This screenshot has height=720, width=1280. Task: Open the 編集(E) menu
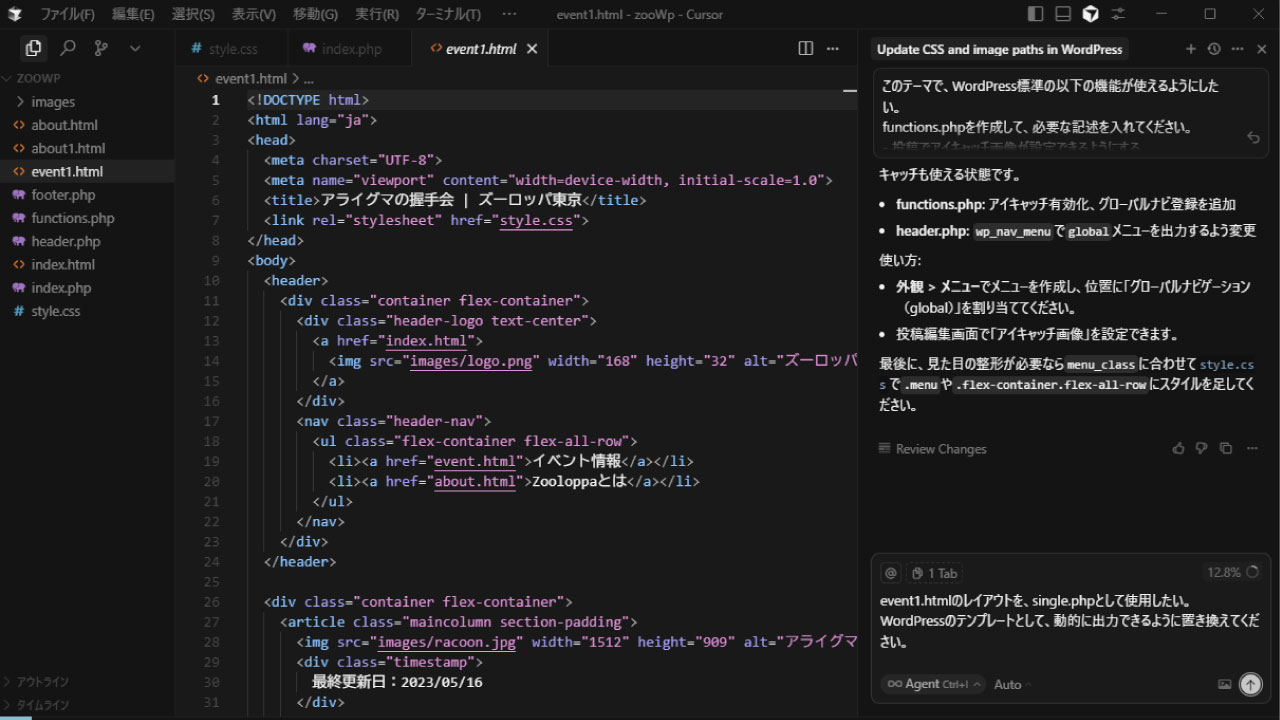(133, 14)
